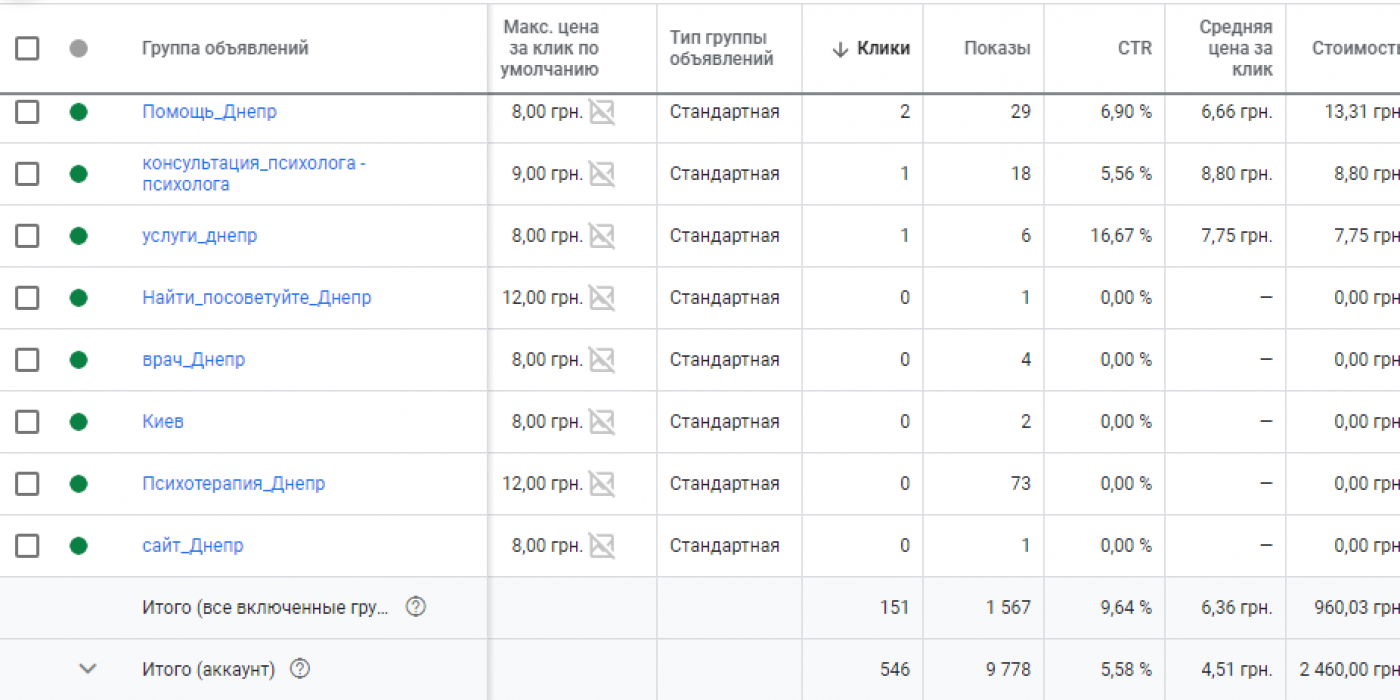Image resolution: width=1400 pixels, height=700 pixels.
Task: Tick the Психотерапия_Днепр row checkbox
Action: [27, 484]
